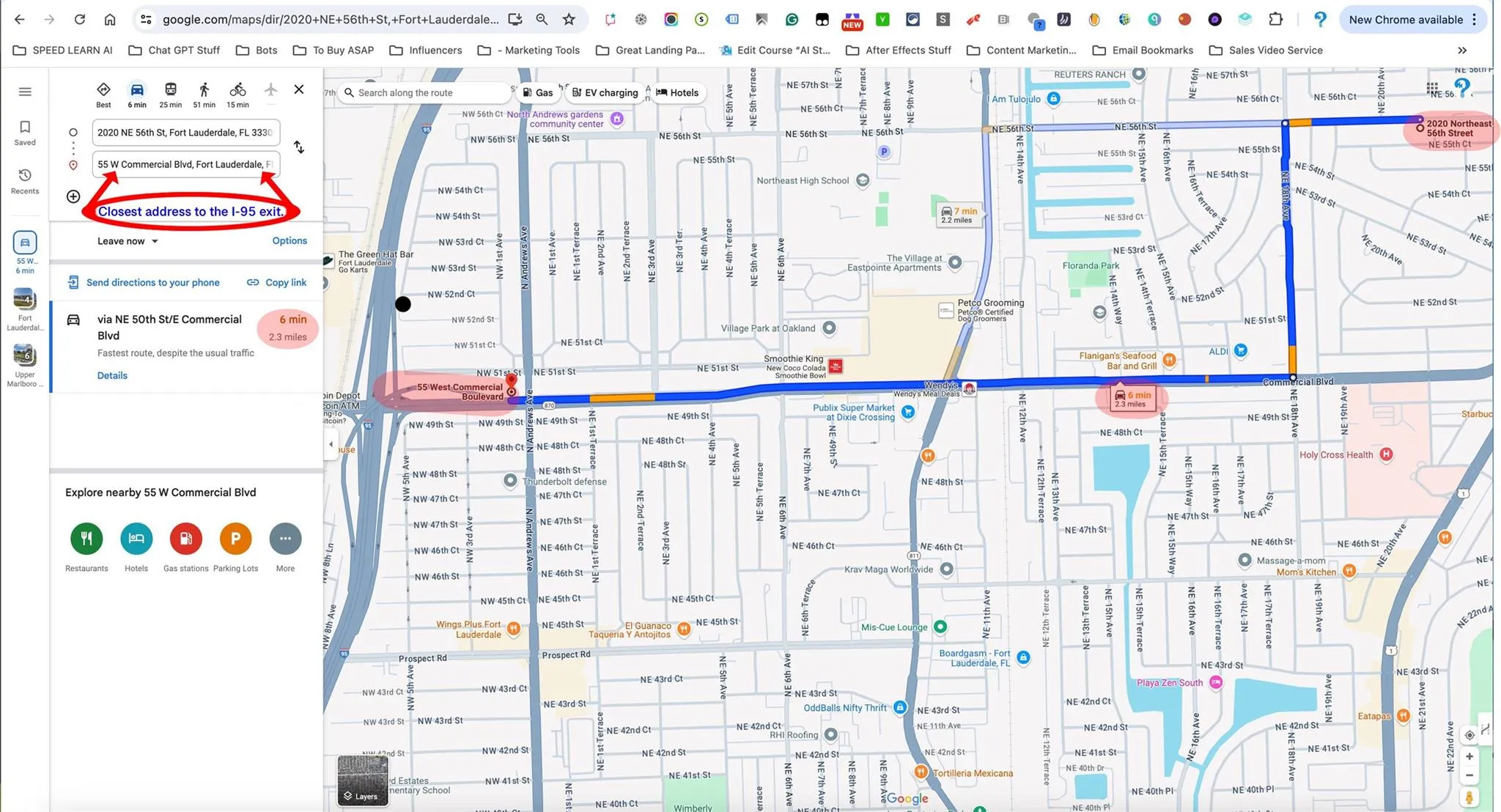Click the add destination plus icon
This screenshot has height=812, width=1501.
tap(73, 196)
